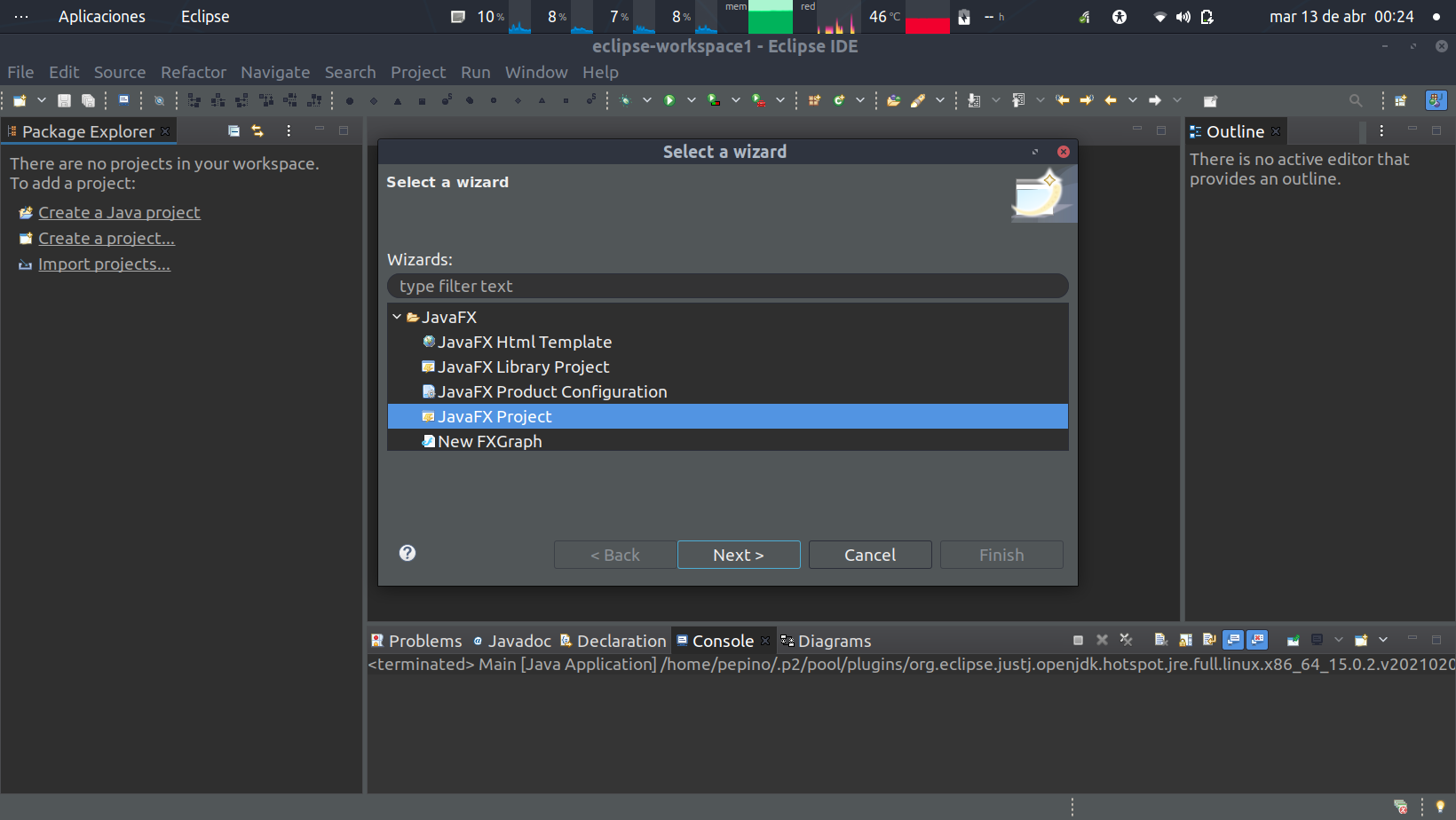Select JavaFX Library Project wizard

(x=727, y=367)
